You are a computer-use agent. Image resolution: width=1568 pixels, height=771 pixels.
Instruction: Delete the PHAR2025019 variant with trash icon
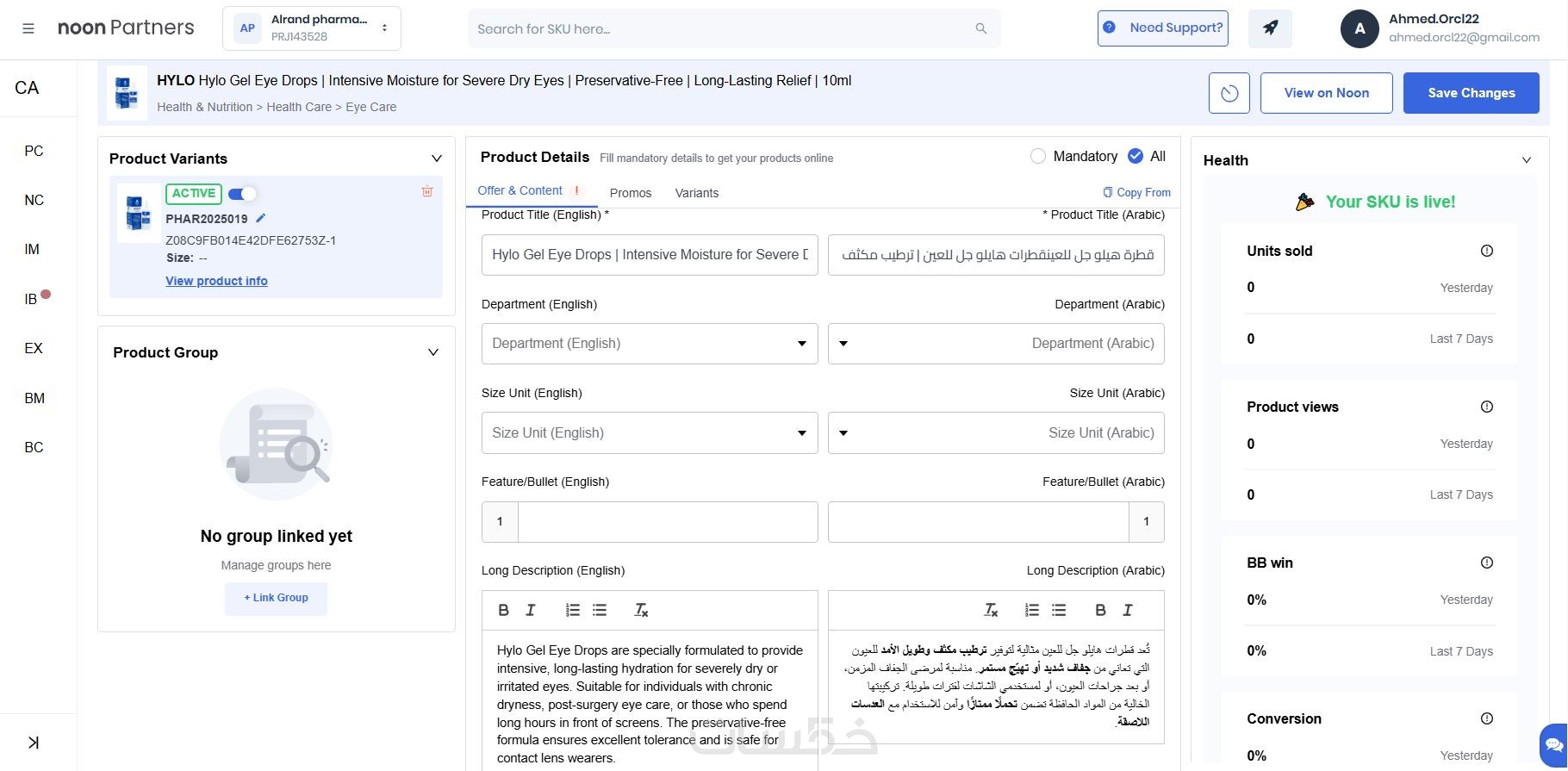point(427,191)
